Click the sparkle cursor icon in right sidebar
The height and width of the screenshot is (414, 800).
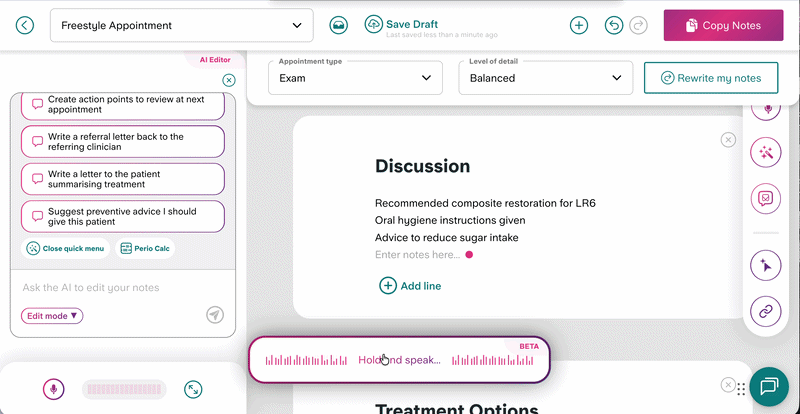click(x=766, y=265)
